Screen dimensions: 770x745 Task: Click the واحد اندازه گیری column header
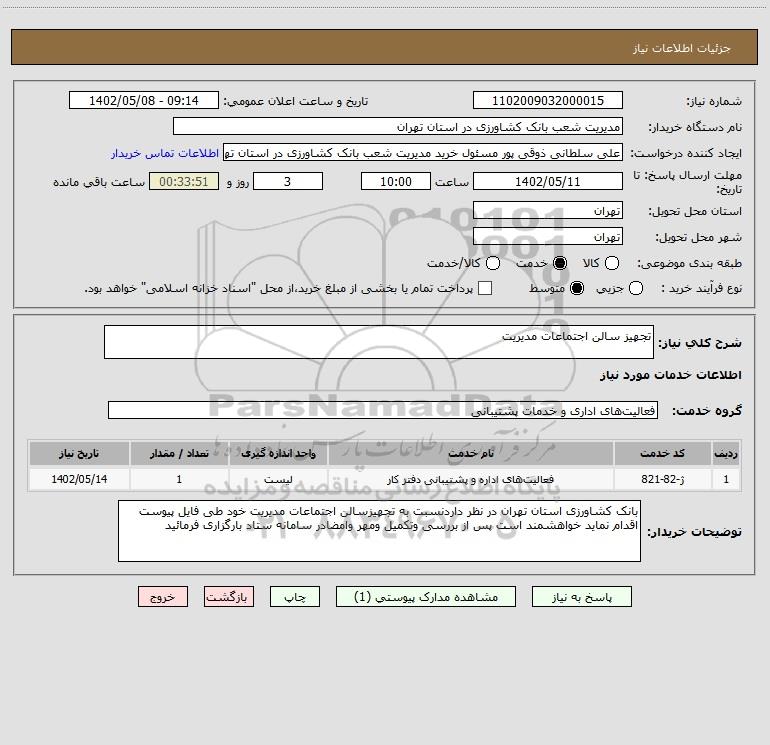[278, 453]
